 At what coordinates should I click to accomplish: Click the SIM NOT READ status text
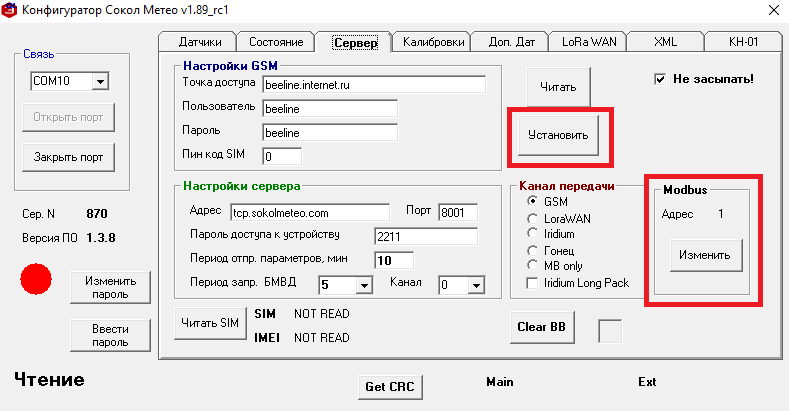pyautogui.click(x=322, y=314)
